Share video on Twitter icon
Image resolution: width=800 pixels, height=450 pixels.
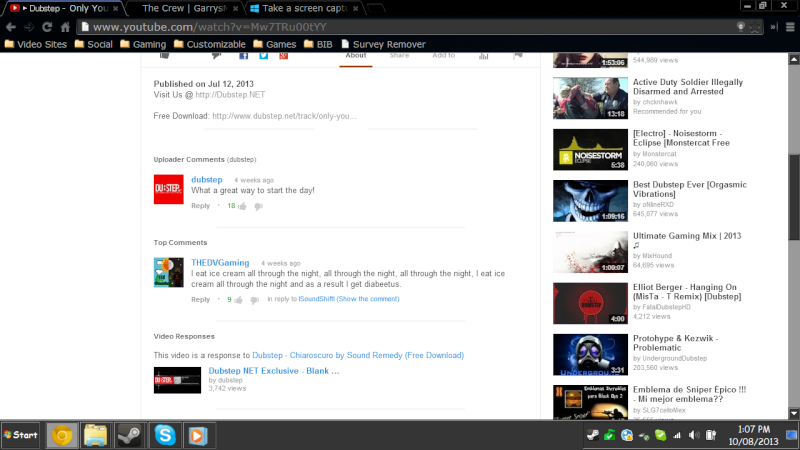pos(263,56)
